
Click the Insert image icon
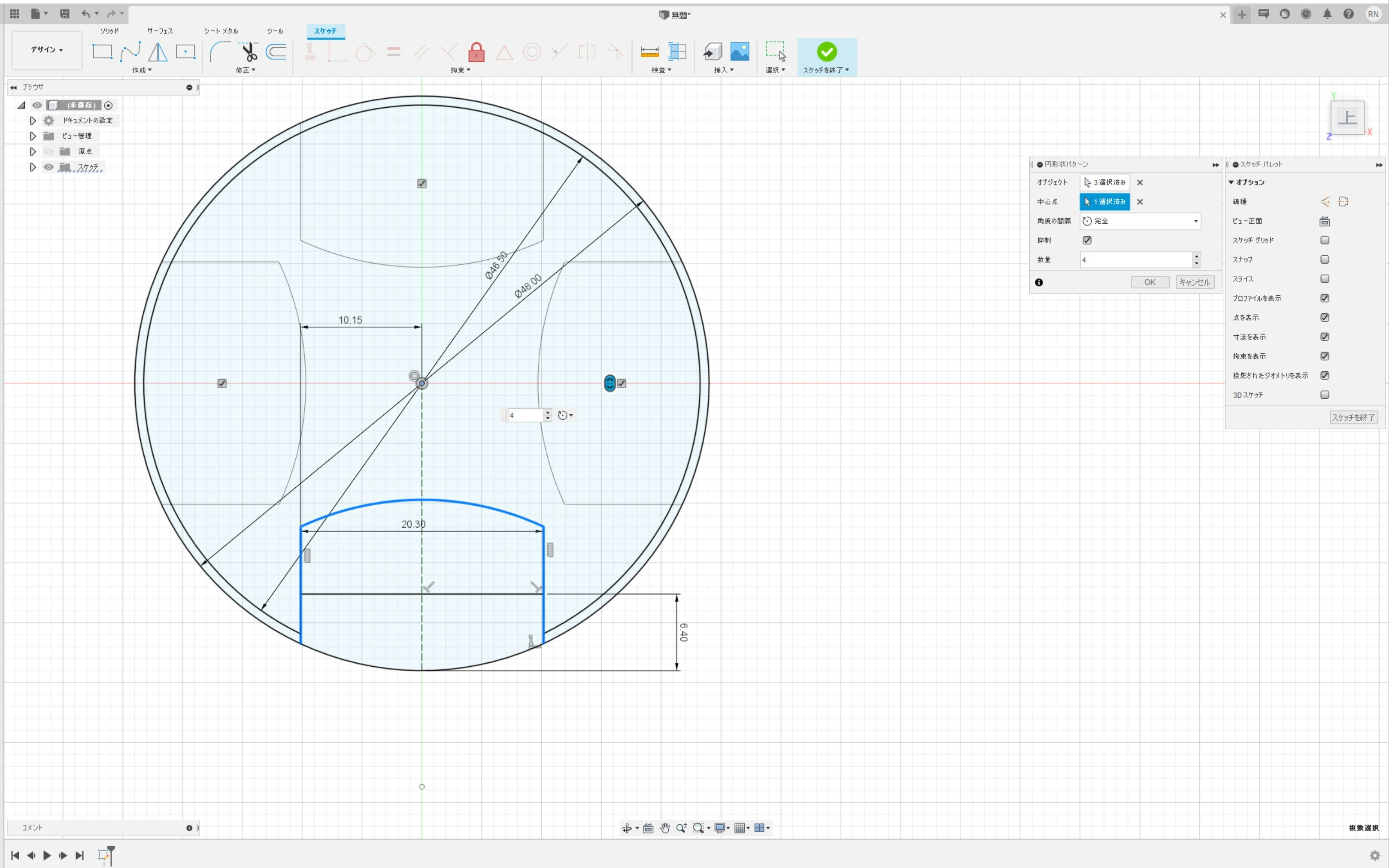739,52
